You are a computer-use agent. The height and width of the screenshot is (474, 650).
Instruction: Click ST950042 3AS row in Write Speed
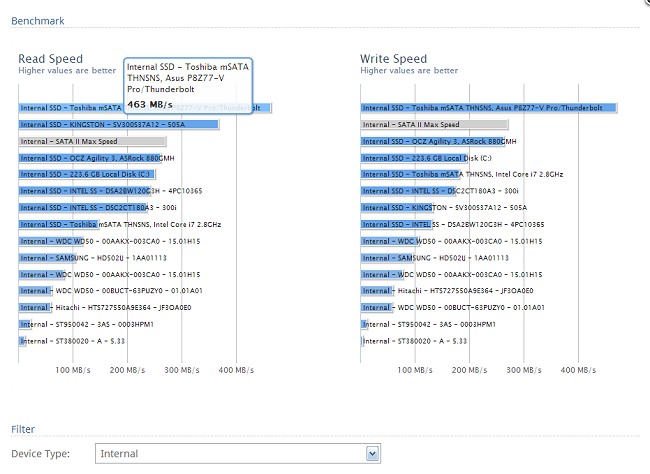point(429,324)
